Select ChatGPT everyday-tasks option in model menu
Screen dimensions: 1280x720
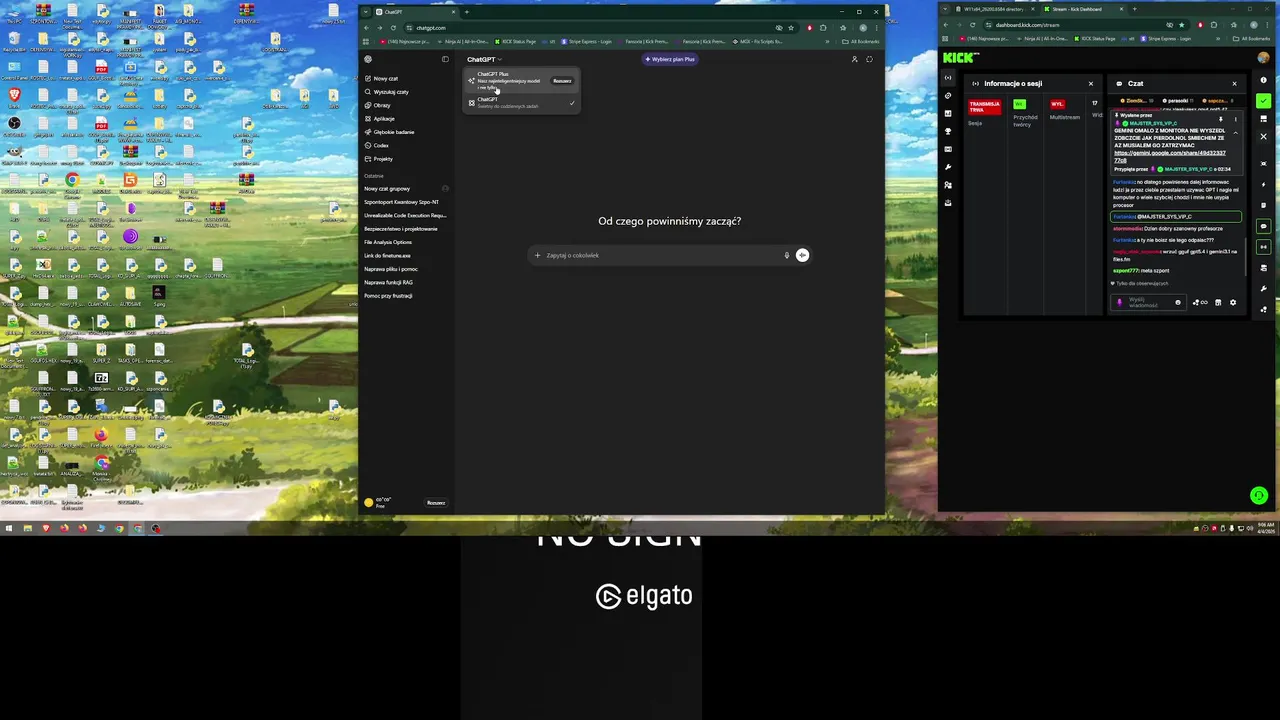click(x=520, y=102)
